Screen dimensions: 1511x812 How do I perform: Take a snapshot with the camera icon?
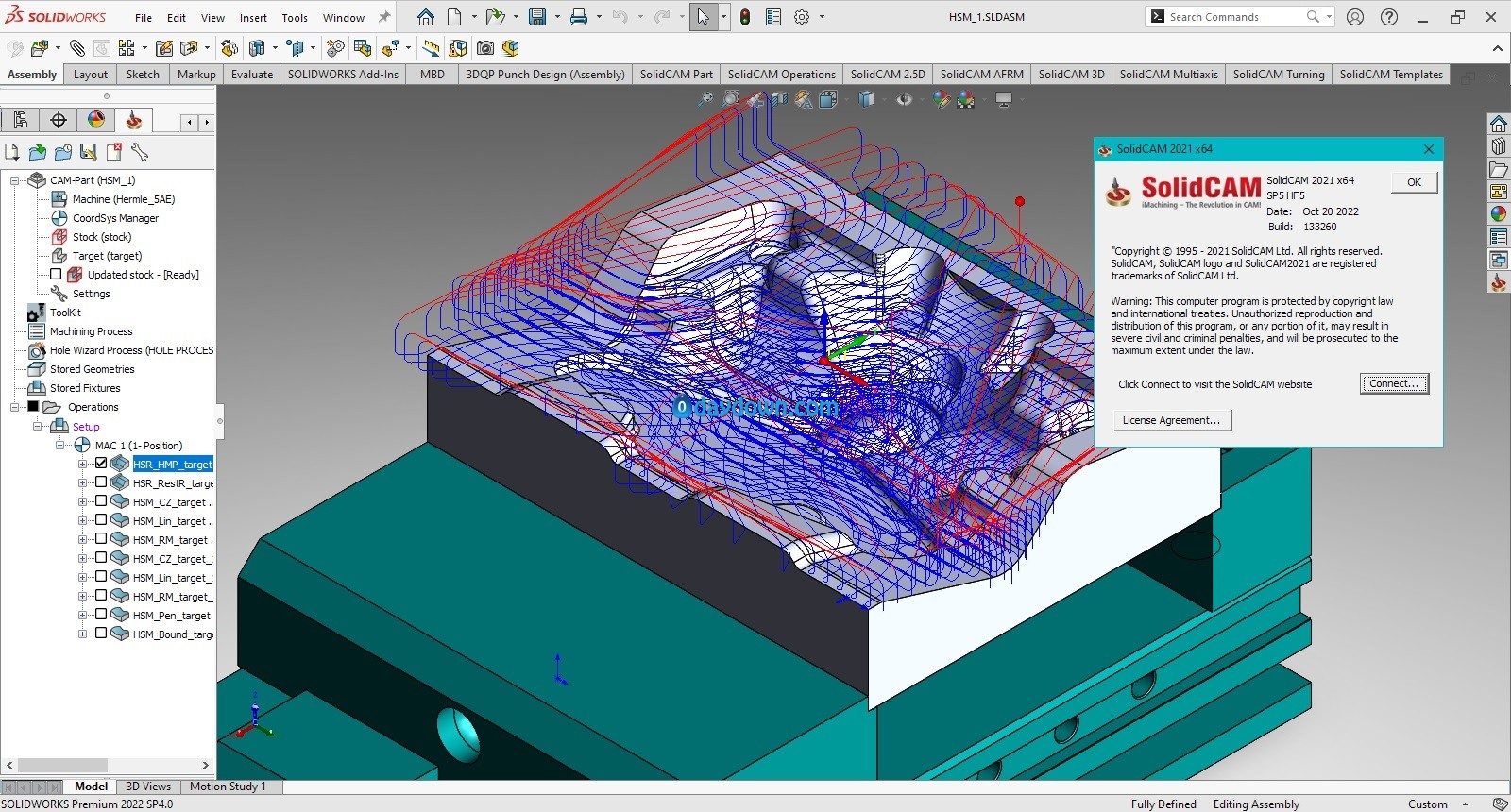pos(485,48)
